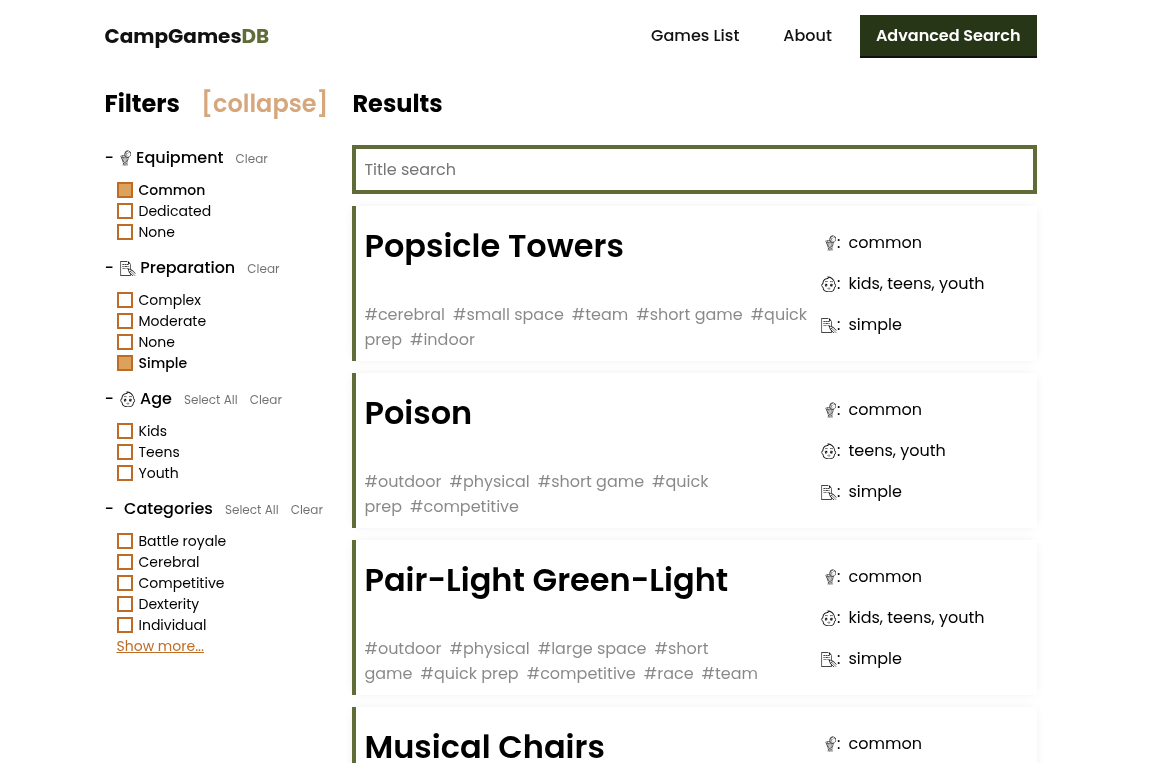This screenshot has height=763, width=1171.
Task: Click the equipment icon on the Popsicle Towers card
Action: tap(831, 242)
